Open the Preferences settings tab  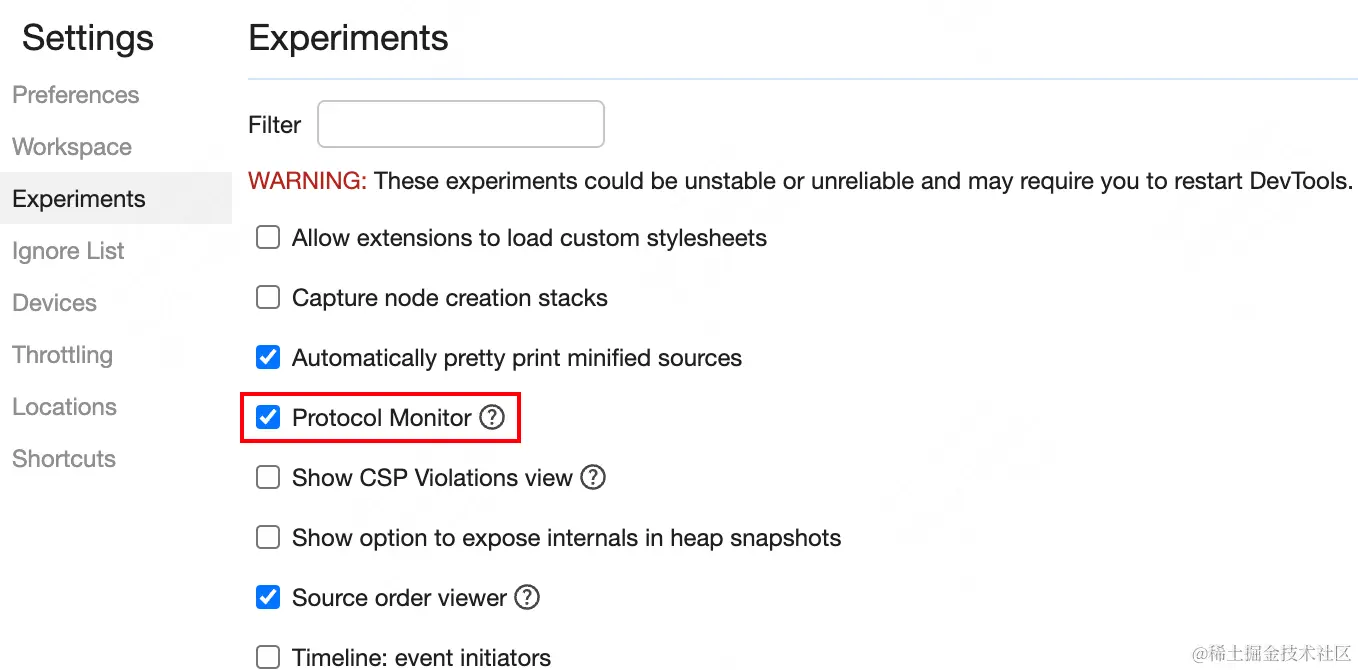pos(76,95)
